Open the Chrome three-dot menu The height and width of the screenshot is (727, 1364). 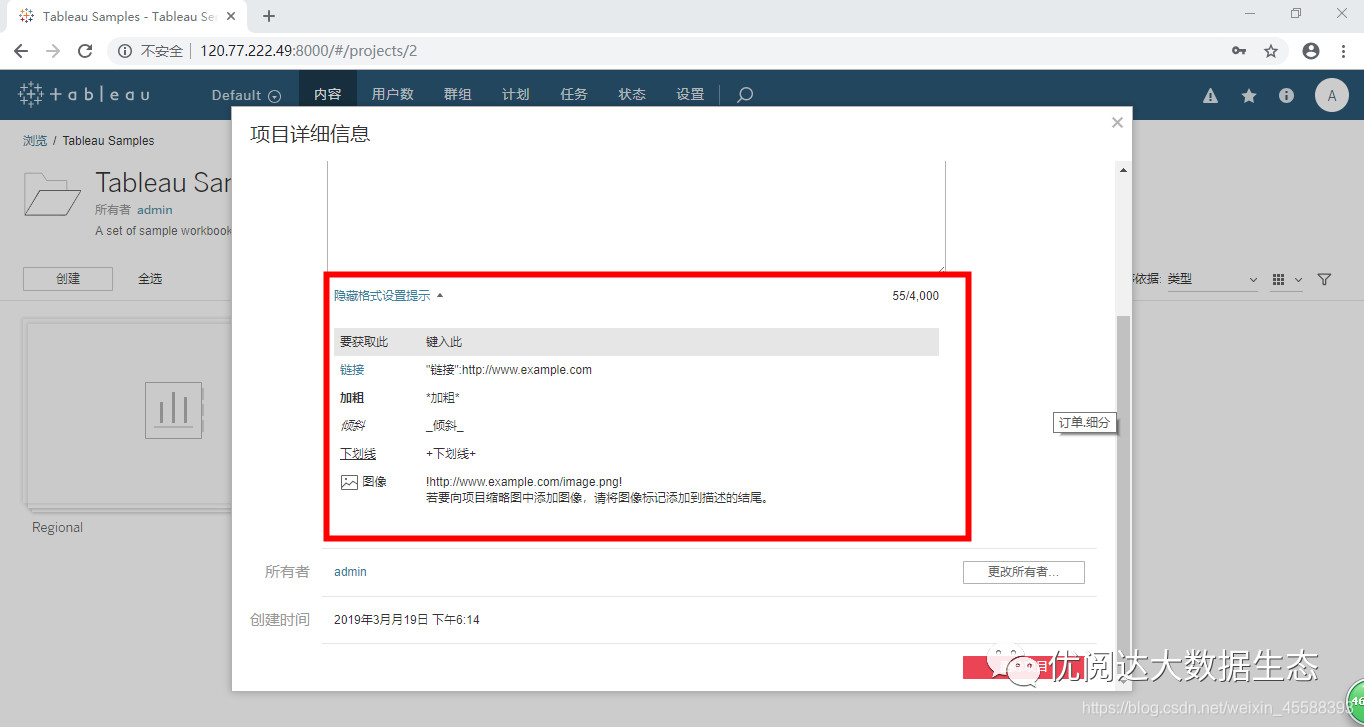tap(1343, 51)
